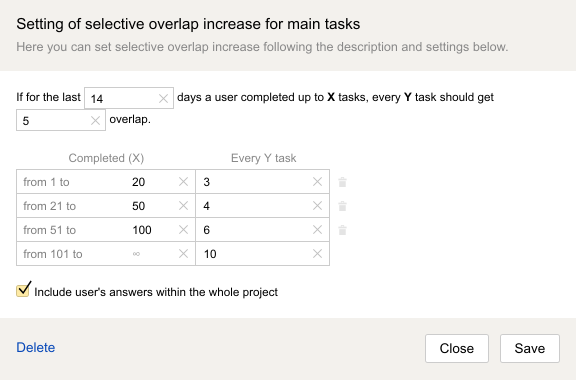Delete the 'from 1 to 20' row with trash icon

[342, 182]
